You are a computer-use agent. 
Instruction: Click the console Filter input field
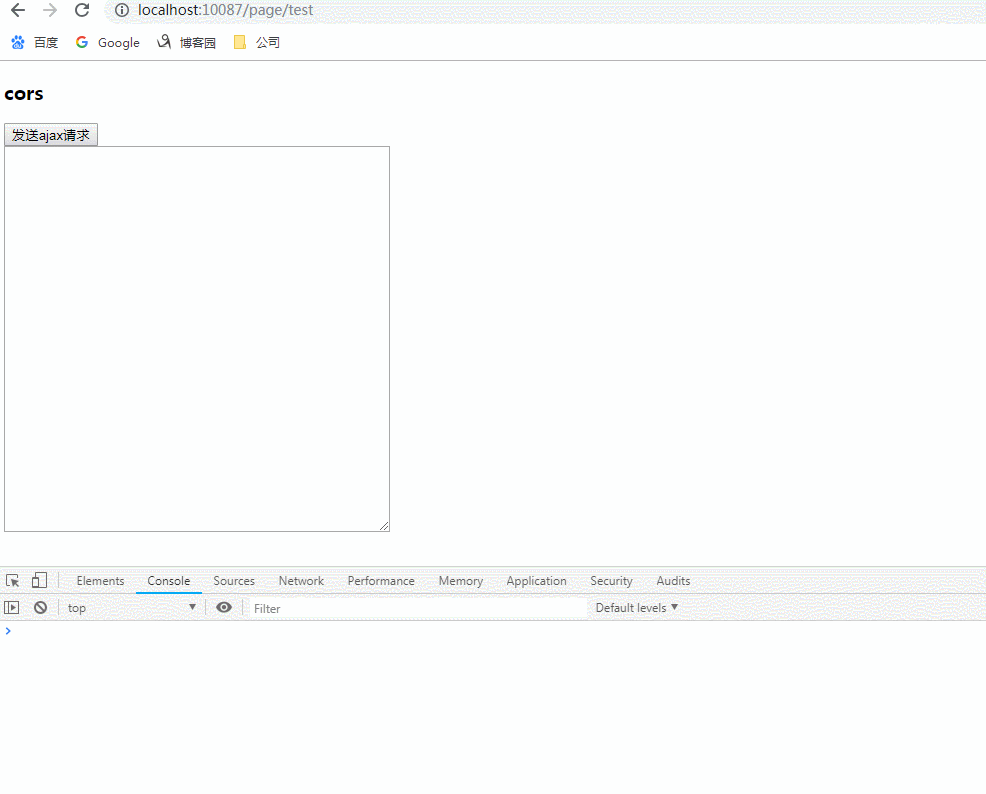click(x=418, y=608)
